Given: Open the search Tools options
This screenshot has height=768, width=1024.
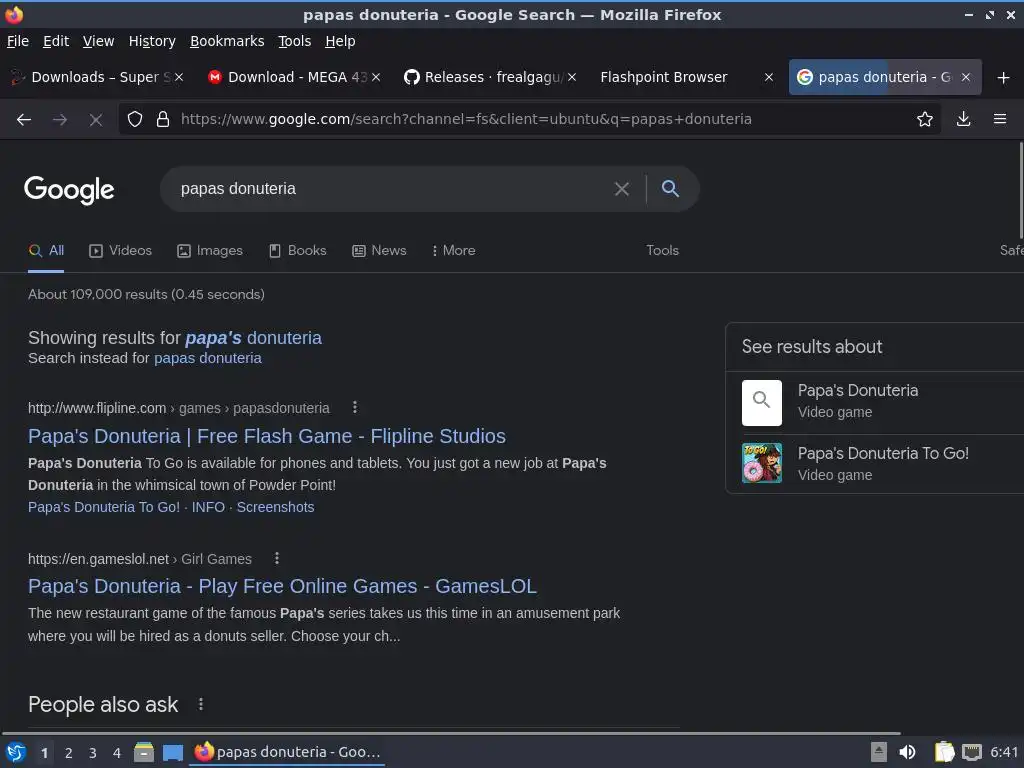Looking at the screenshot, I should click(x=662, y=251).
